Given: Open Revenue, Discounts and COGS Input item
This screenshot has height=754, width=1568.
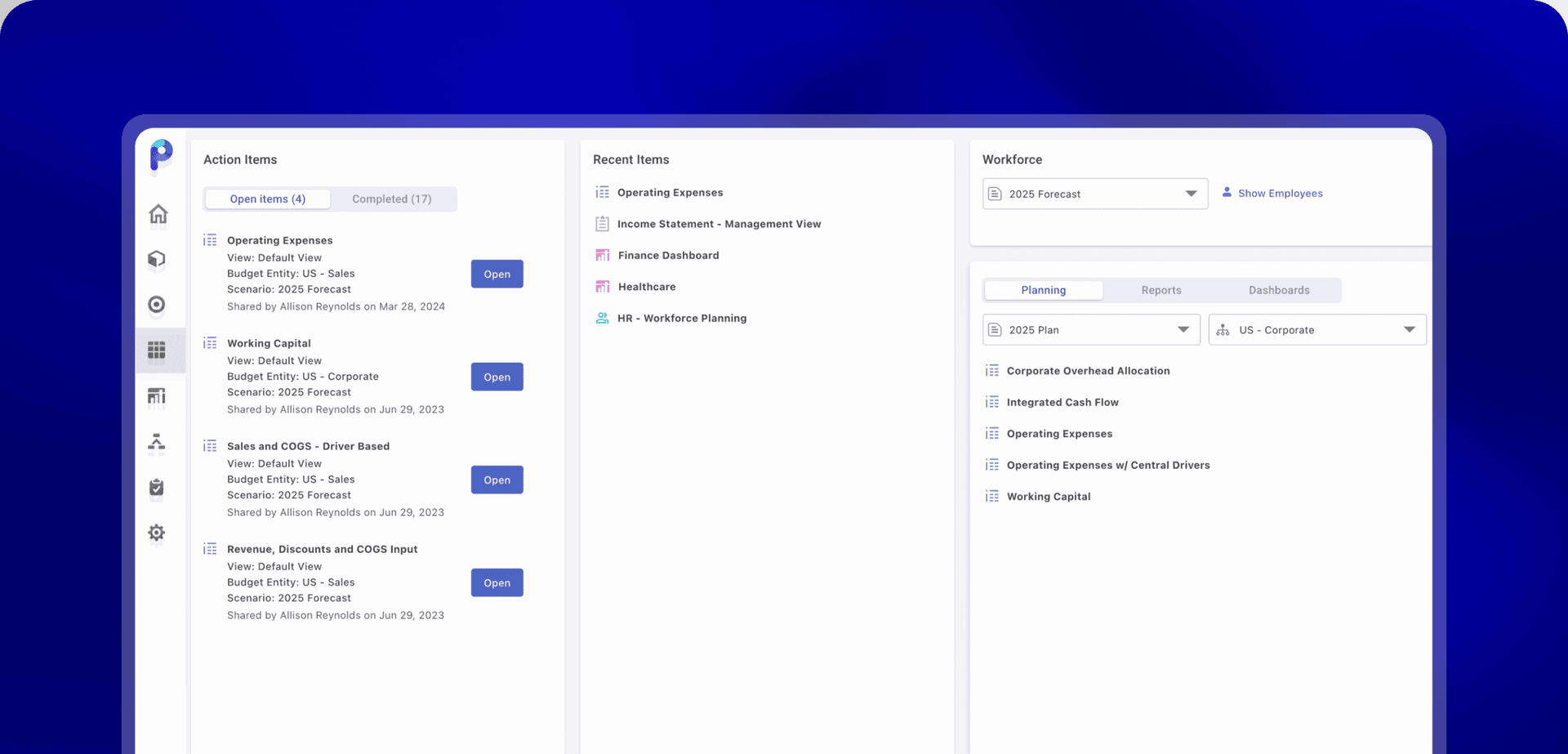Looking at the screenshot, I should coord(497,582).
